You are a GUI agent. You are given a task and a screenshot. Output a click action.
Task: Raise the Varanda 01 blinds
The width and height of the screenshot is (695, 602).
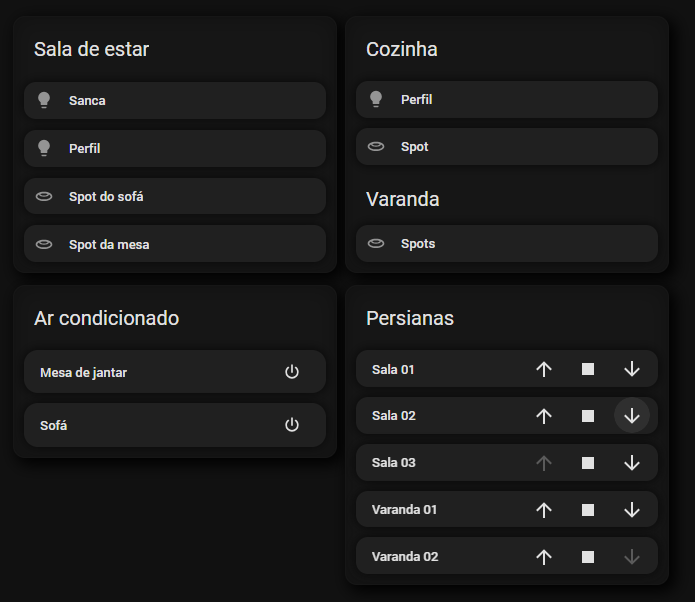[x=544, y=510]
